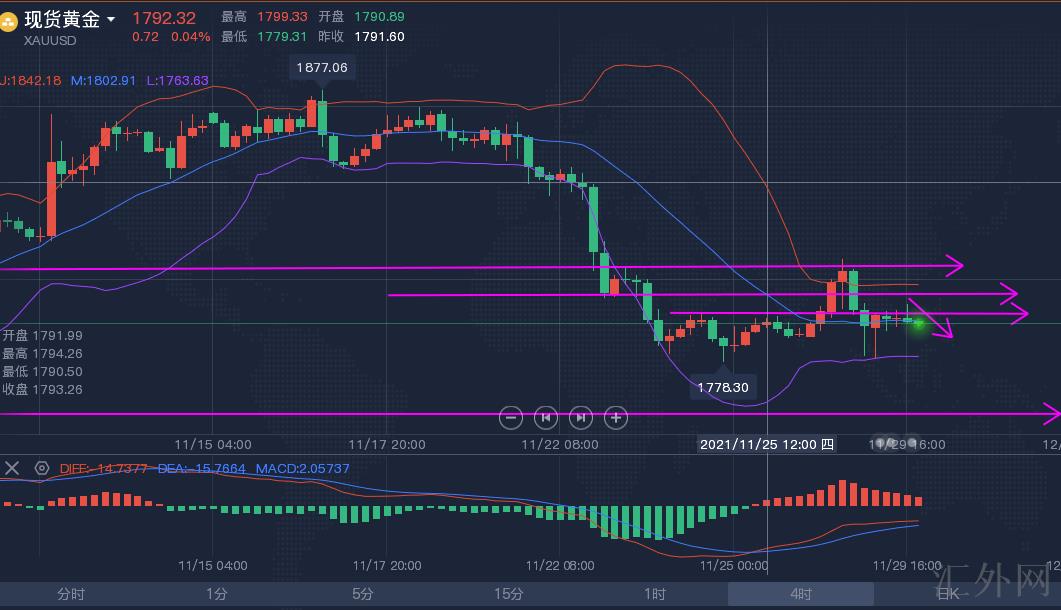Click the 1877.06 high price label
Viewport: 1061px width, 610px height.
pyautogui.click(x=323, y=68)
